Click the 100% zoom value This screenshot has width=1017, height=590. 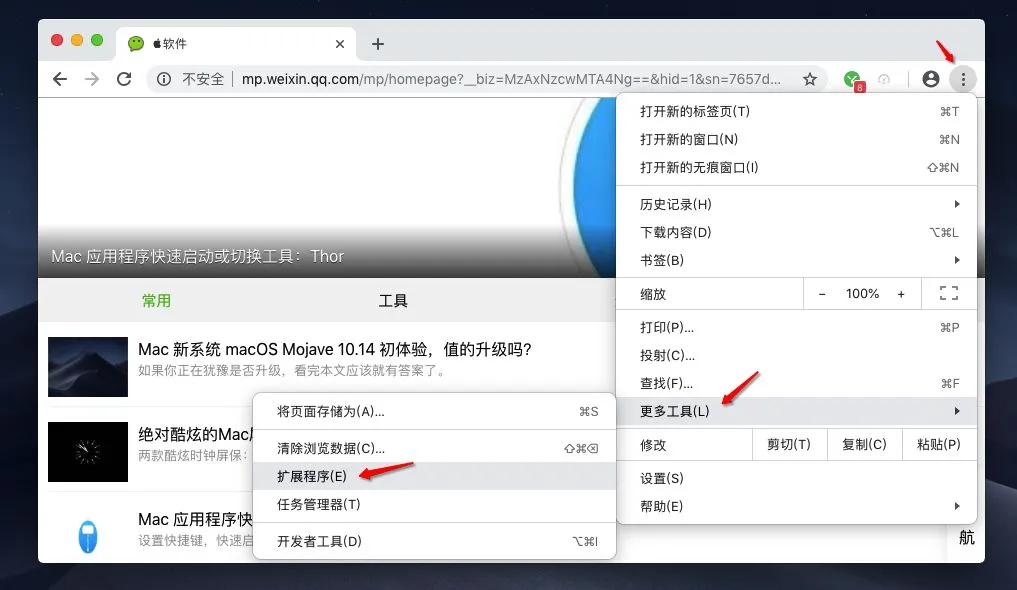tap(862, 294)
